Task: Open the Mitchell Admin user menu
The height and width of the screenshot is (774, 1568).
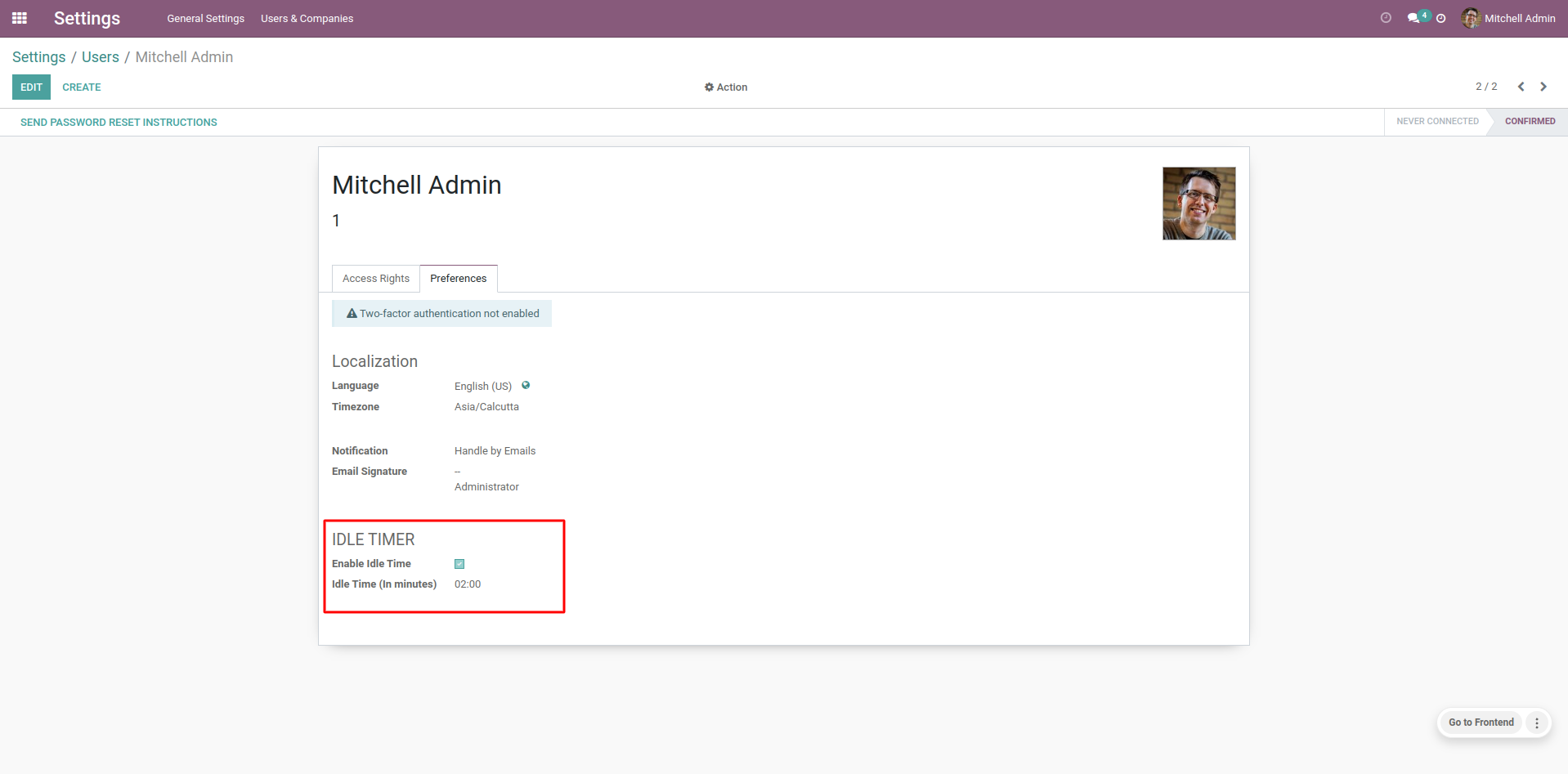Action: [1508, 18]
